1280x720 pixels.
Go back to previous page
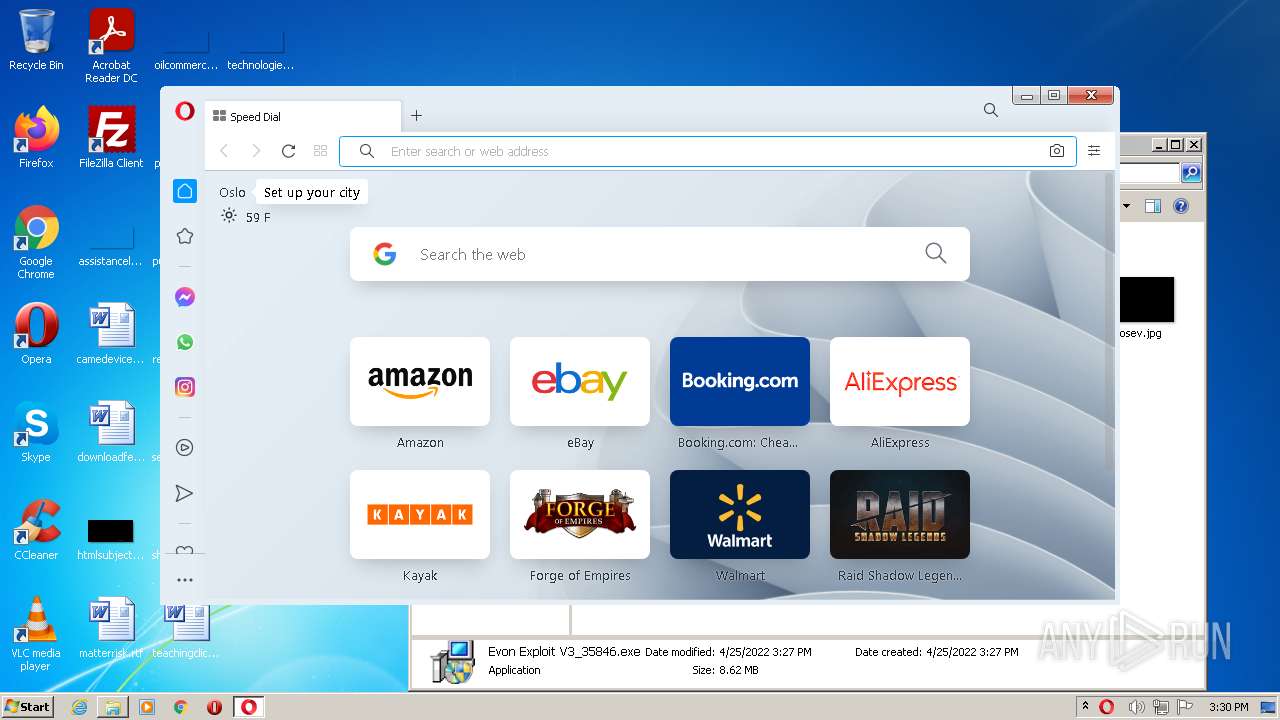tap(224, 151)
